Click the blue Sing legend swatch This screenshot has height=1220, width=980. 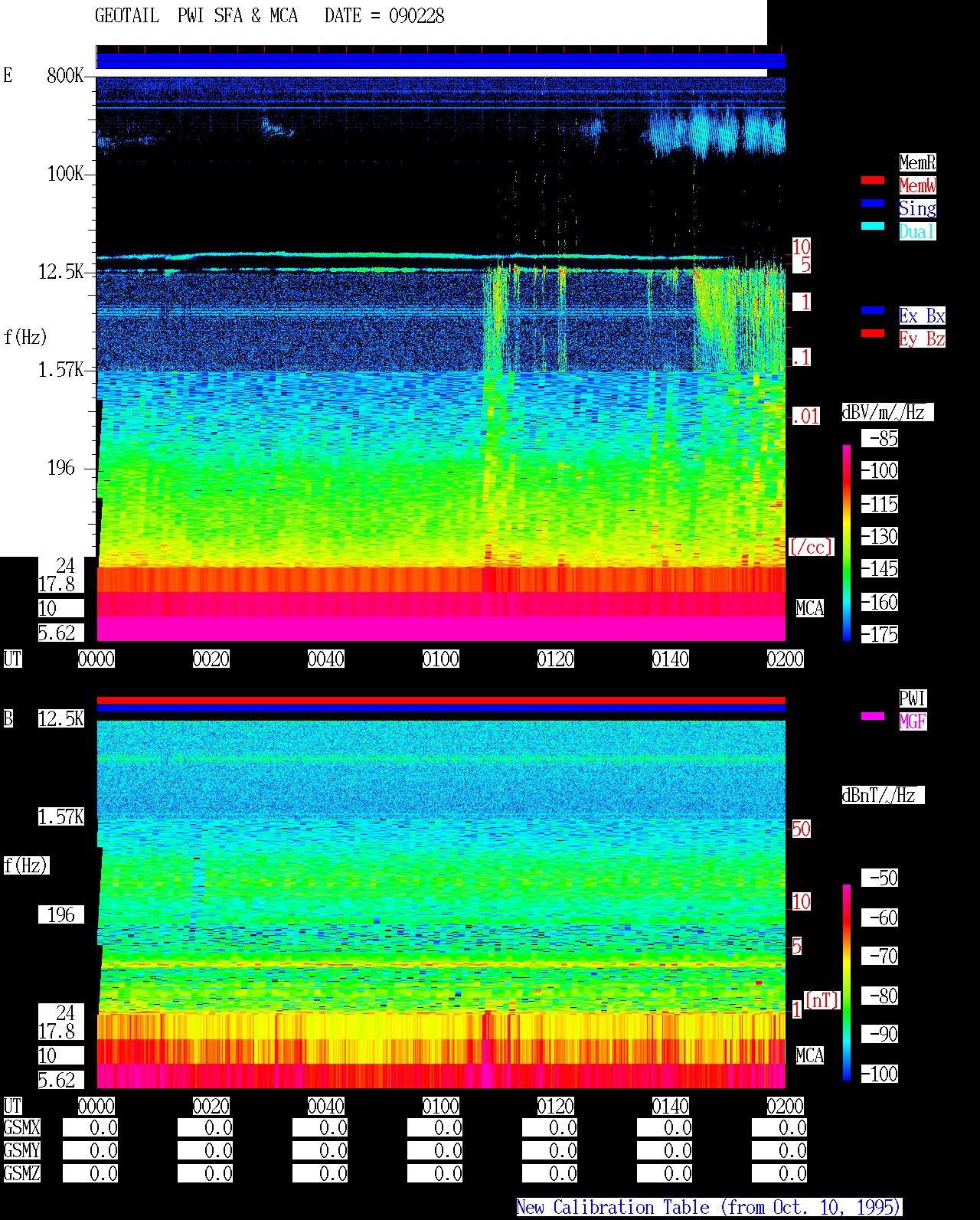[x=873, y=203]
